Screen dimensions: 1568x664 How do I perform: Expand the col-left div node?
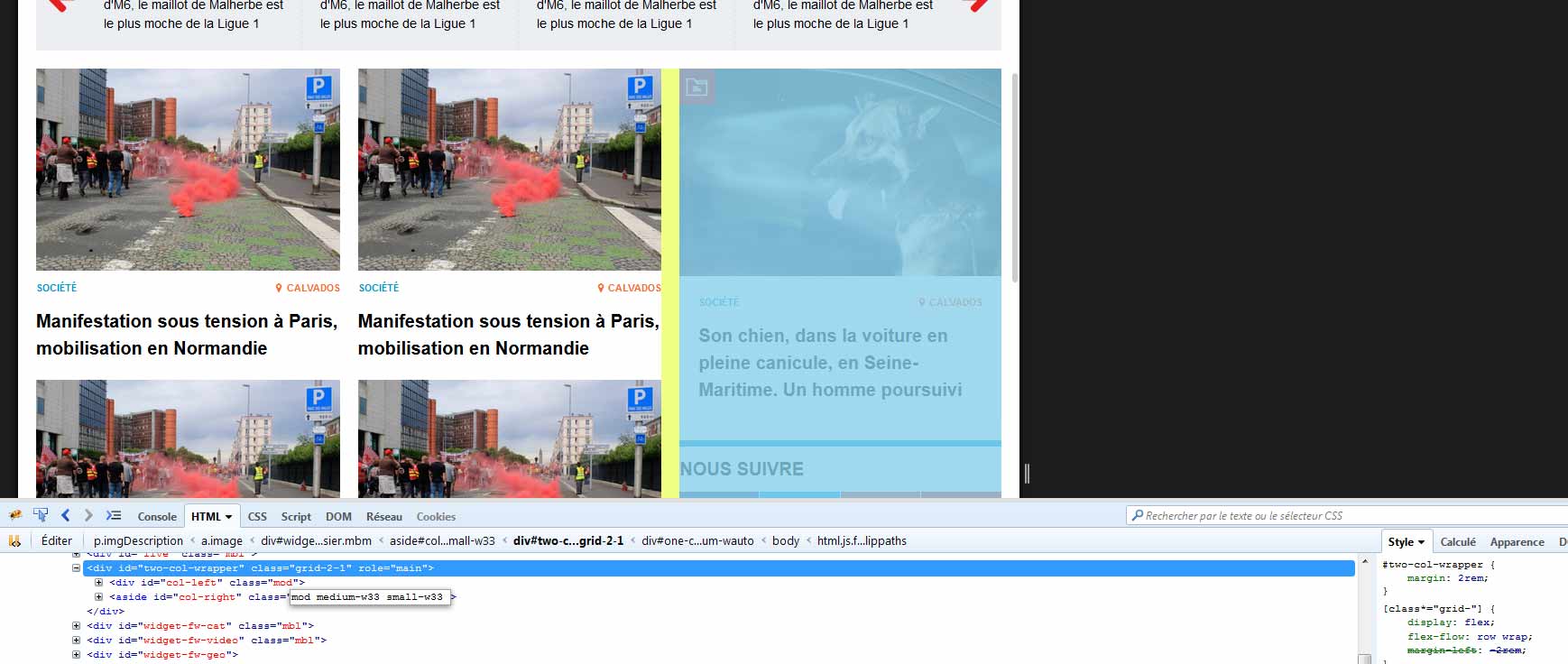(x=99, y=583)
